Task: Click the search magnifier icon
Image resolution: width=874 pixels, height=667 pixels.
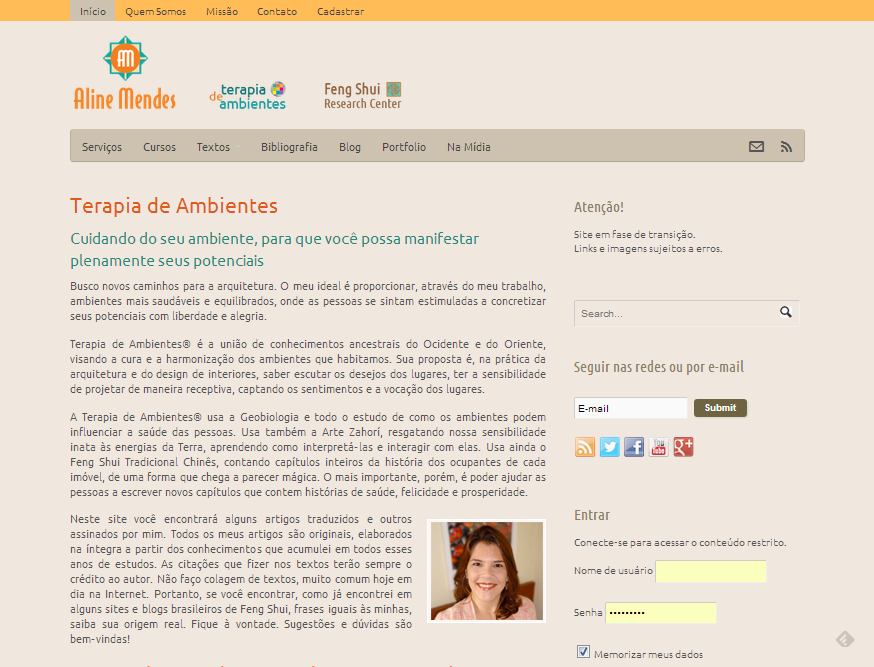Action: click(x=786, y=313)
